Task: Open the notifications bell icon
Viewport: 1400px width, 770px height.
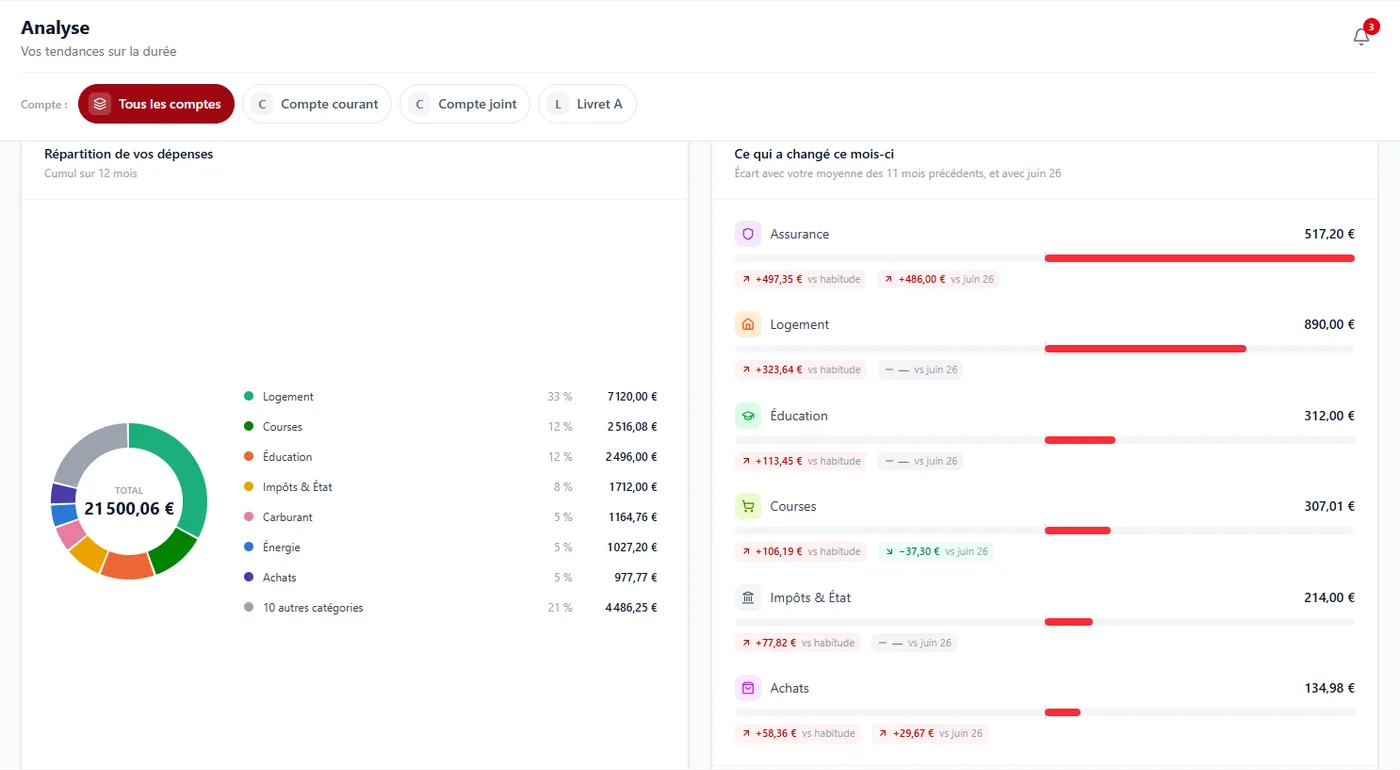Action: point(1361,37)
